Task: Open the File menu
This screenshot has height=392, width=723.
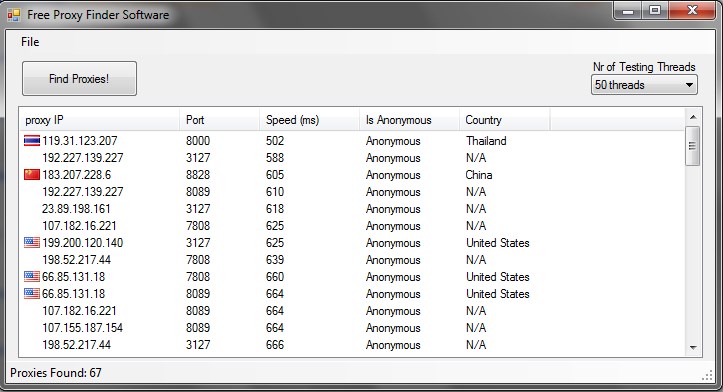Action: [x=30, y=42]
